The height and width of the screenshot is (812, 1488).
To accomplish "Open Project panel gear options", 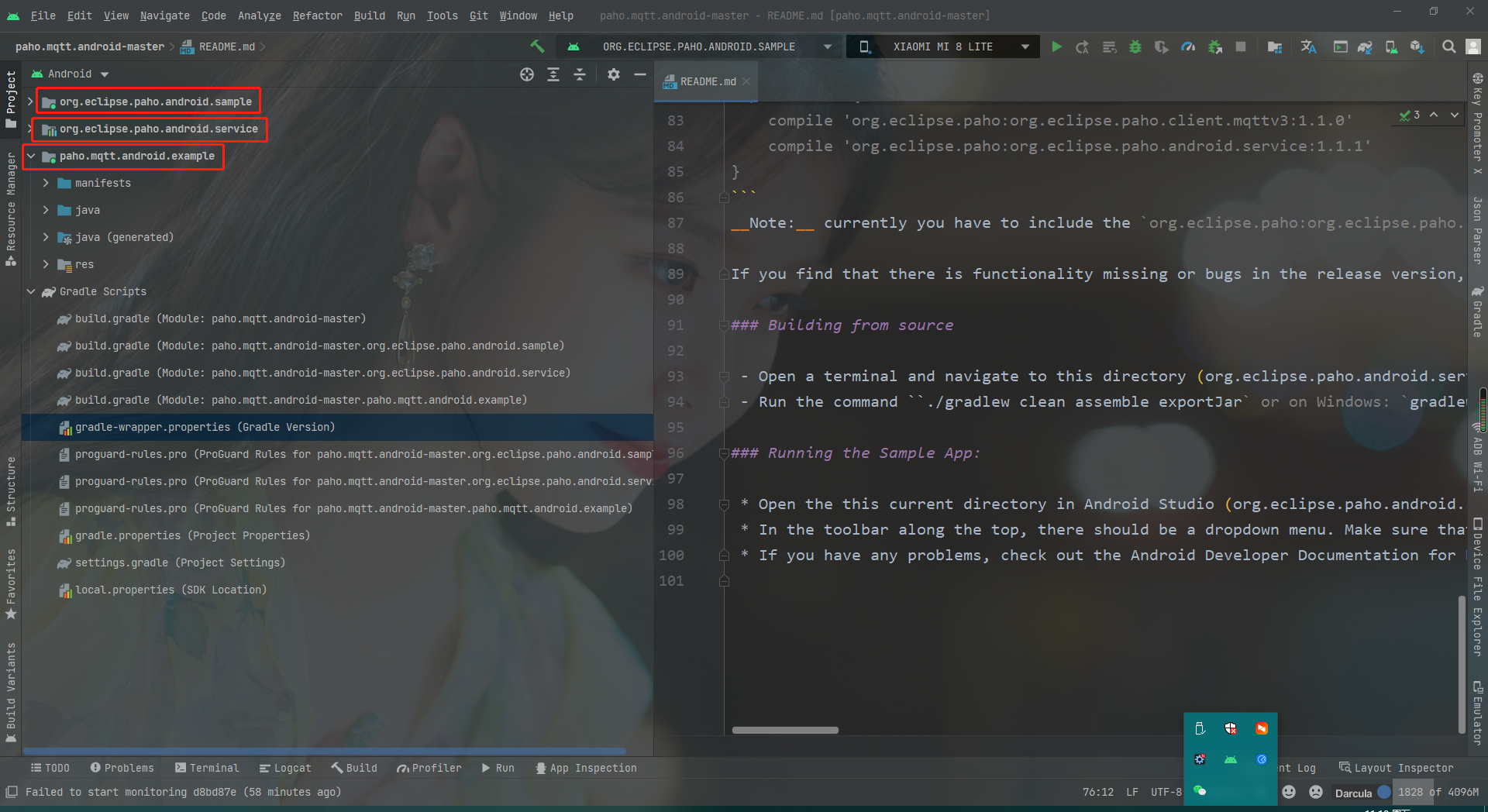I will point(614,74).
